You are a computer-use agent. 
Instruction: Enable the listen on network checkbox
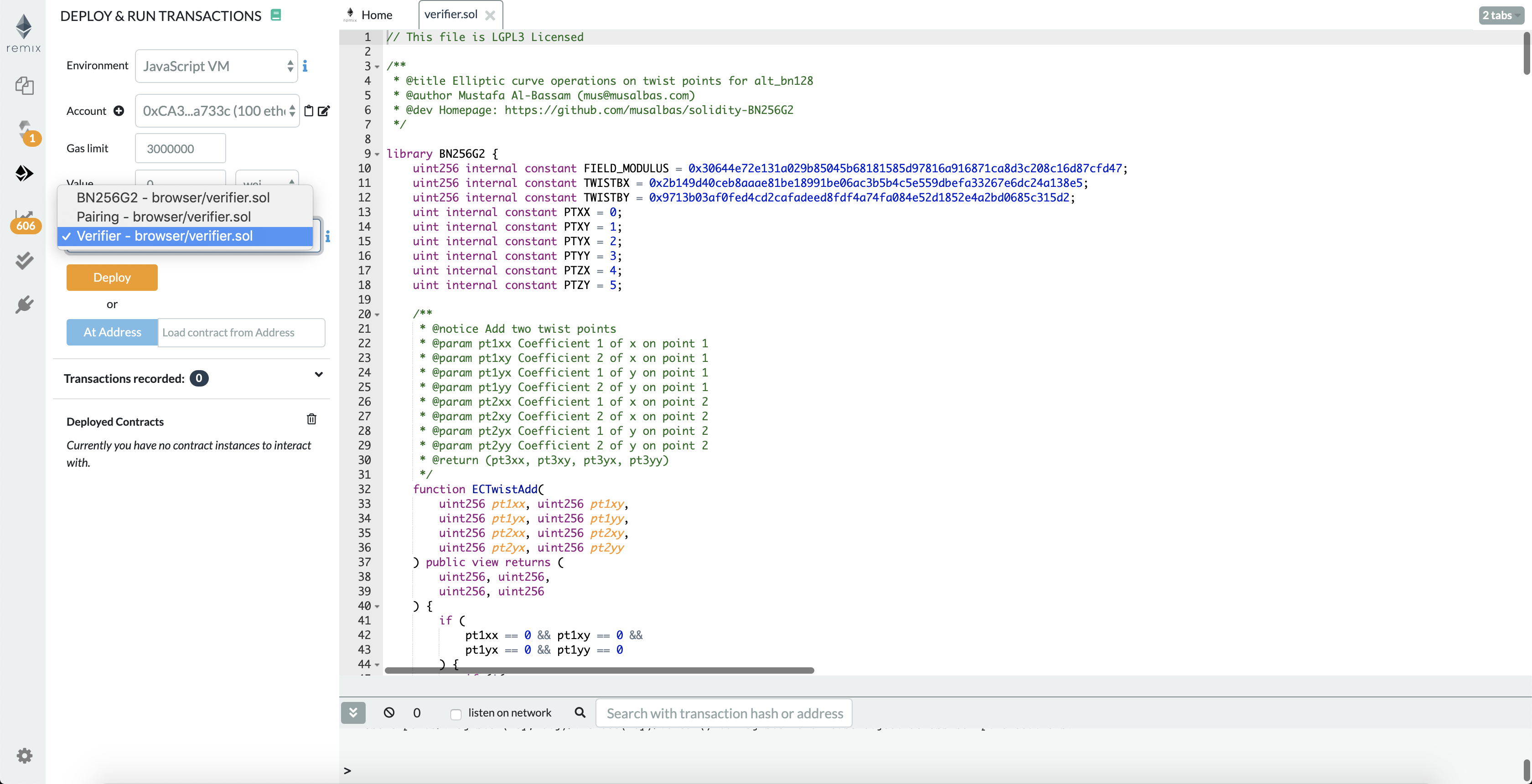[455, 714]
